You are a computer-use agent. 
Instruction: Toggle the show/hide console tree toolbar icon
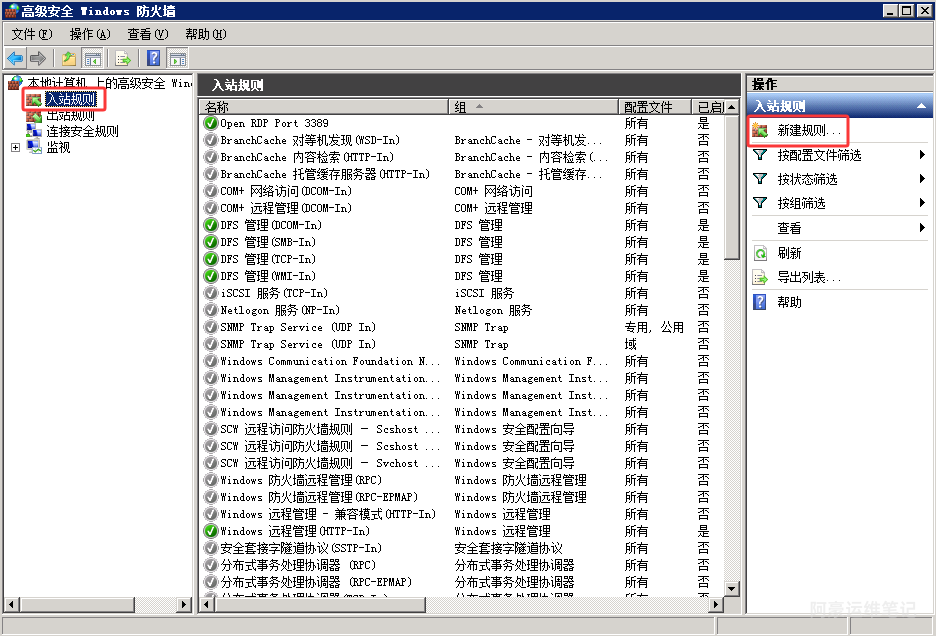[93, 58]
